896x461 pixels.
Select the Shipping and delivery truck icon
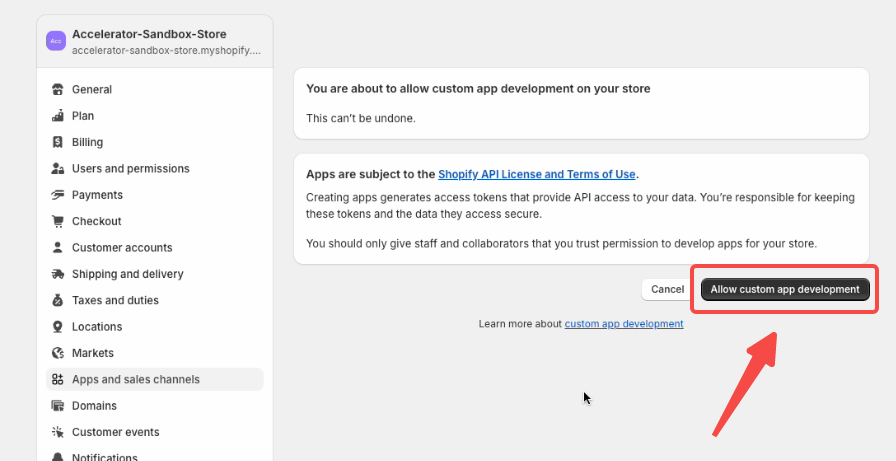click(57, 274)
